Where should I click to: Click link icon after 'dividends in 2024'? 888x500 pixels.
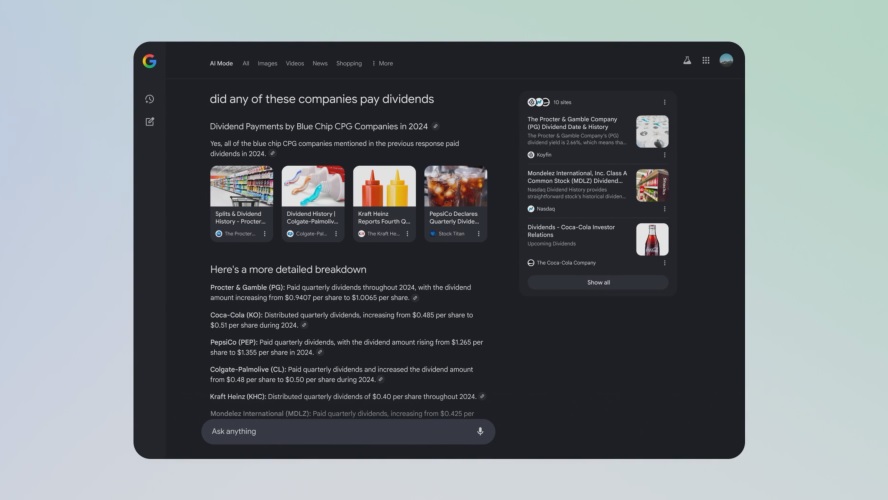pos(272,153)
